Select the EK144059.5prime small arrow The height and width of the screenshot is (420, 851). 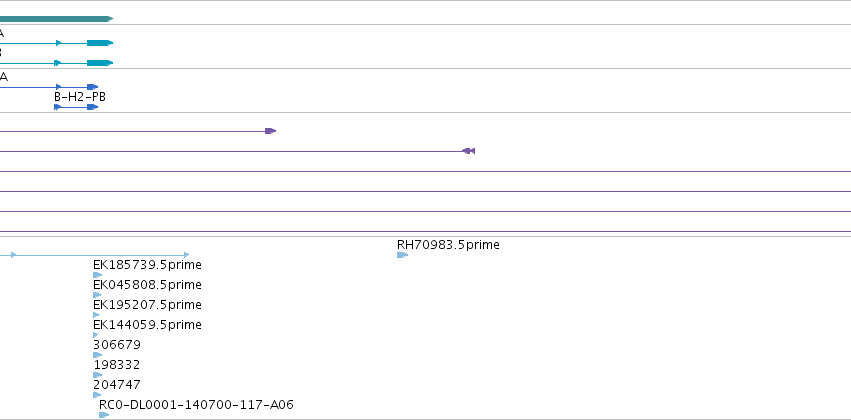click(x=96, y=335)
